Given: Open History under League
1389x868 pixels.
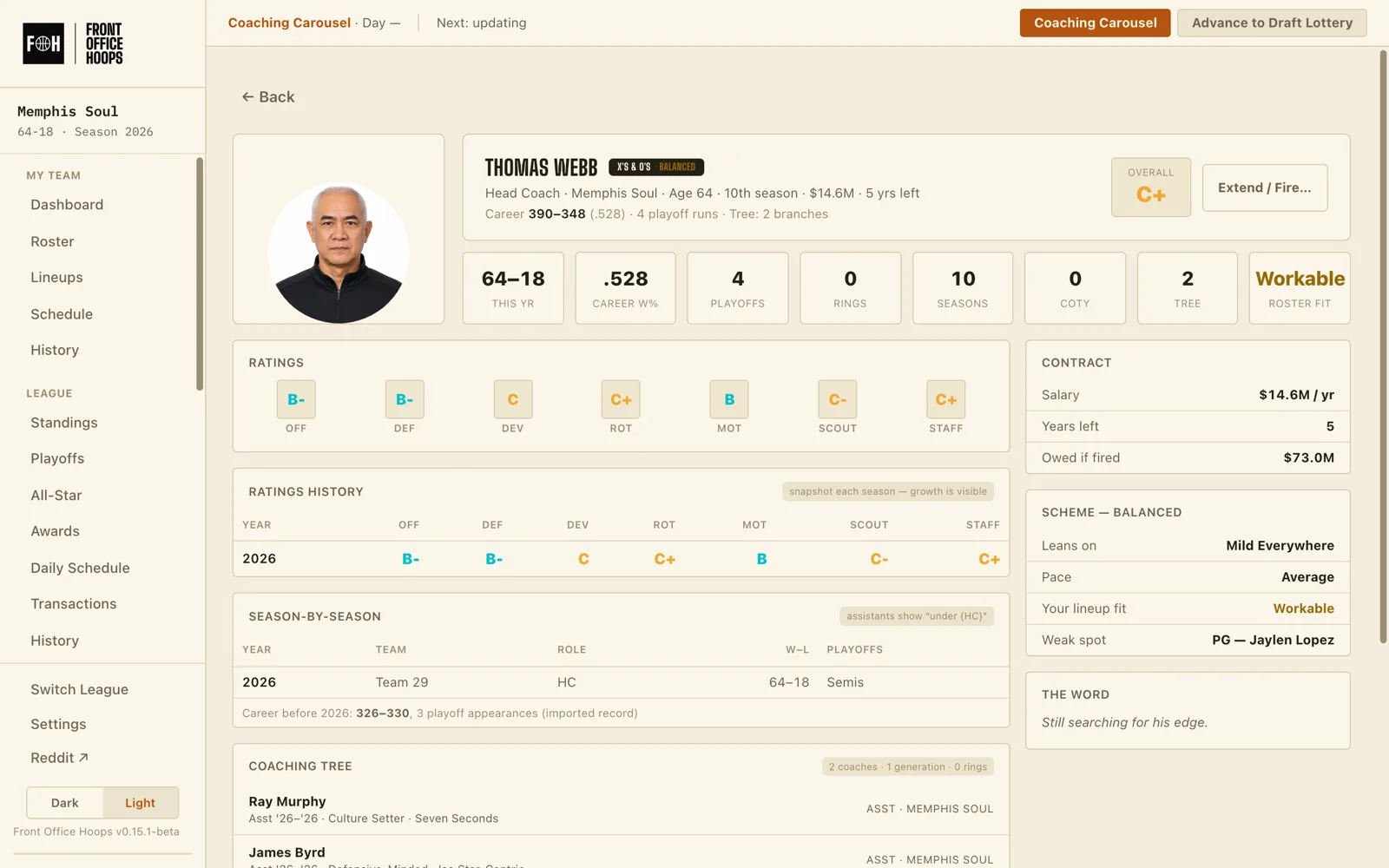Looking at the screenshot, I should click(55, 641).
